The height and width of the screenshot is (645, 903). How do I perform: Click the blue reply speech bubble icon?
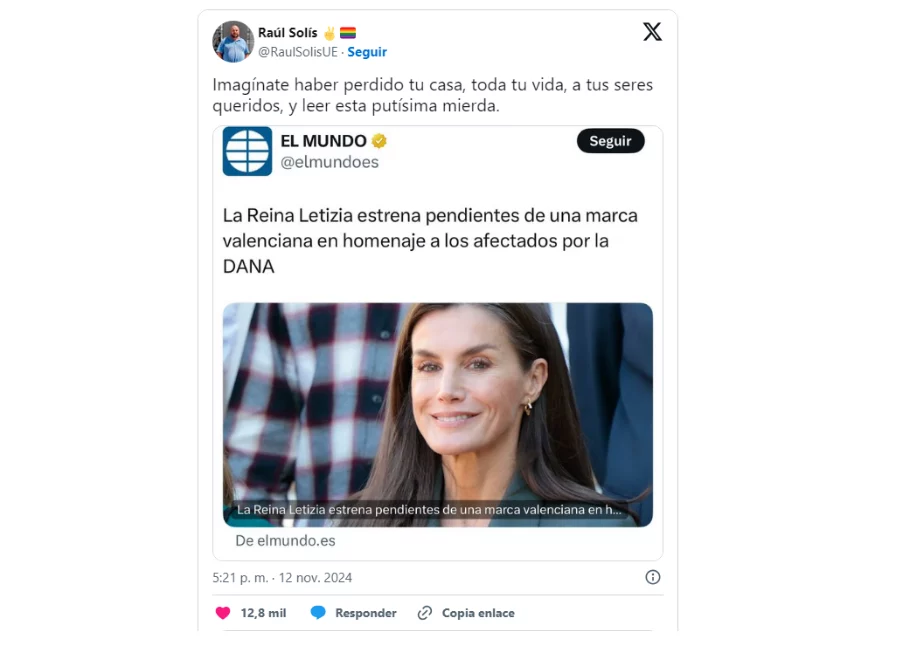(318, 613)
